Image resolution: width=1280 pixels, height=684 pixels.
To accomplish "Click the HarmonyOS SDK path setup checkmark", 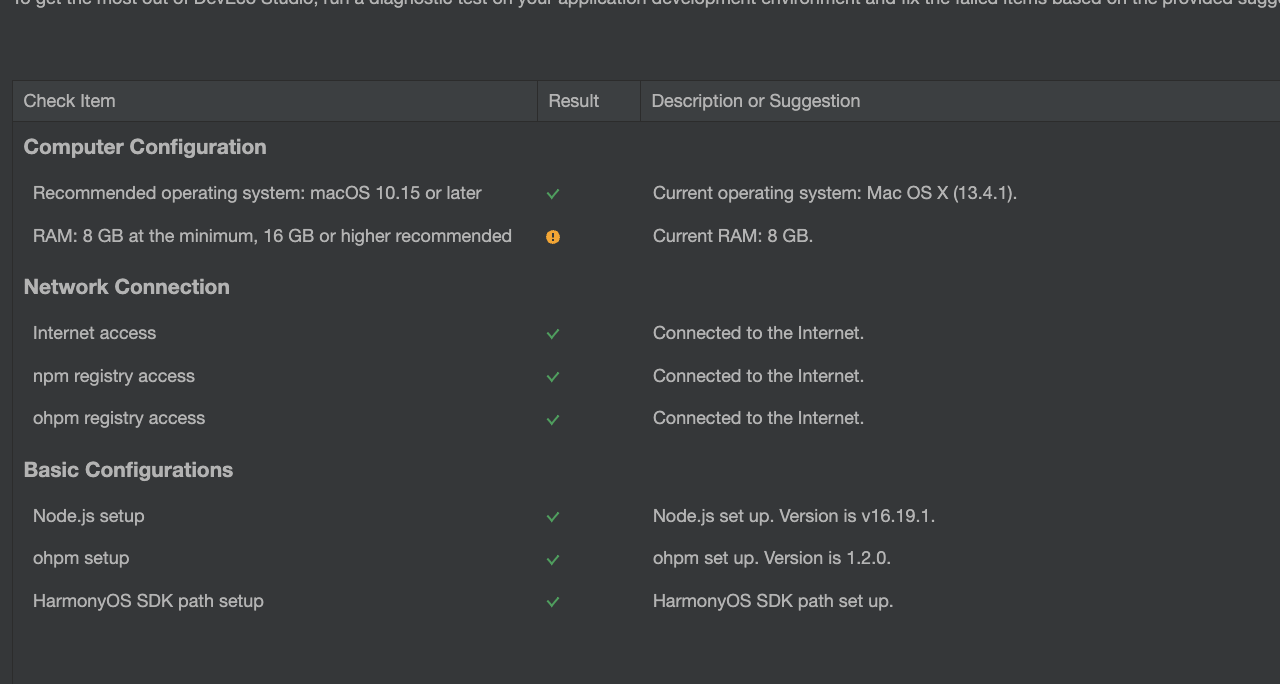I will (553, 602).
